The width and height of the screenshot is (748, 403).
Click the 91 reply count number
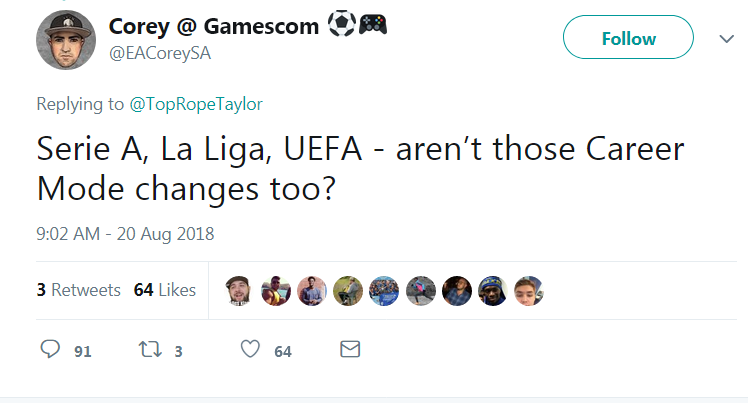[x=83, y=351]
